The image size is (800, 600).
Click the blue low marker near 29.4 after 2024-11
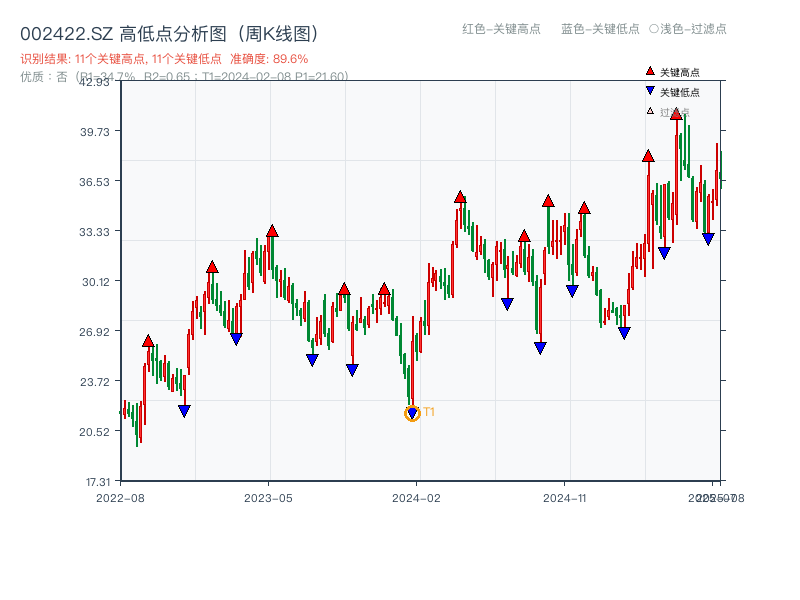click(x=572, y=291)
